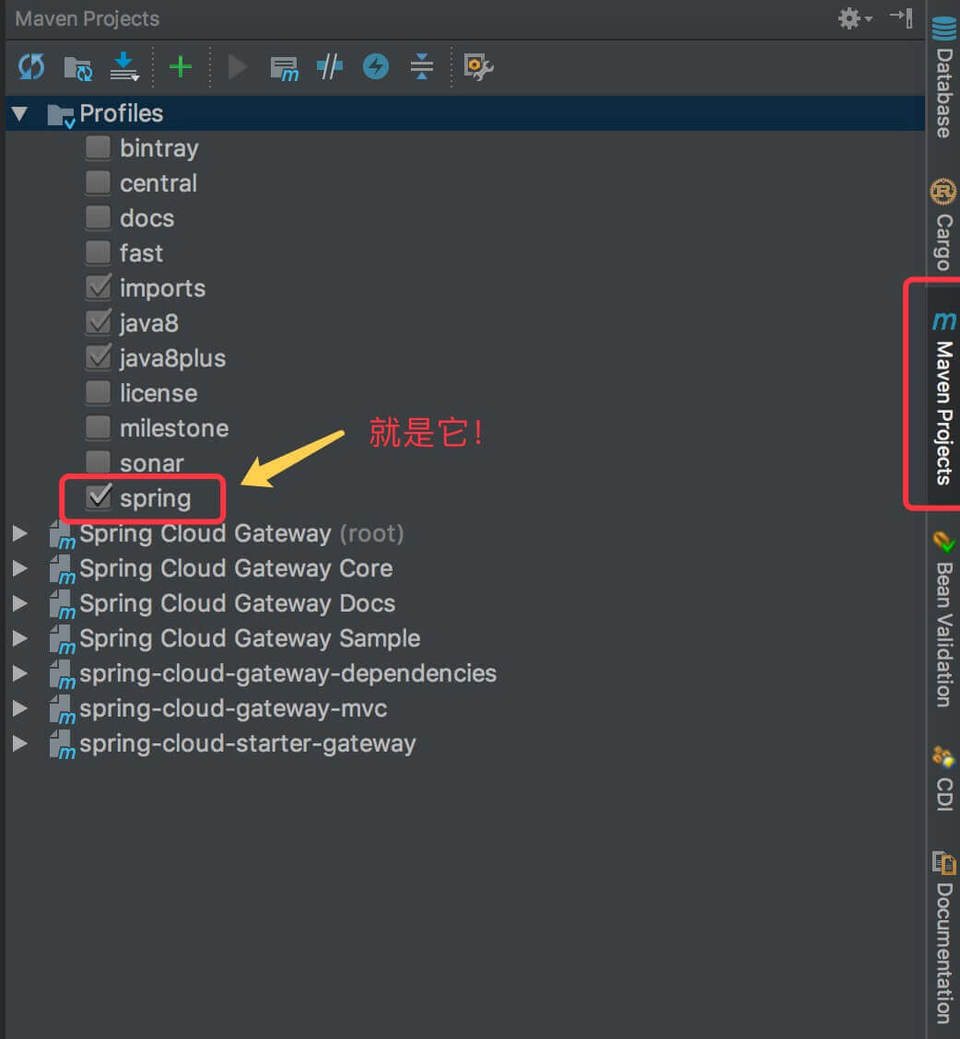
Task: Open Maven Settings with gear-wrench icon
Action: coord(478,66)
